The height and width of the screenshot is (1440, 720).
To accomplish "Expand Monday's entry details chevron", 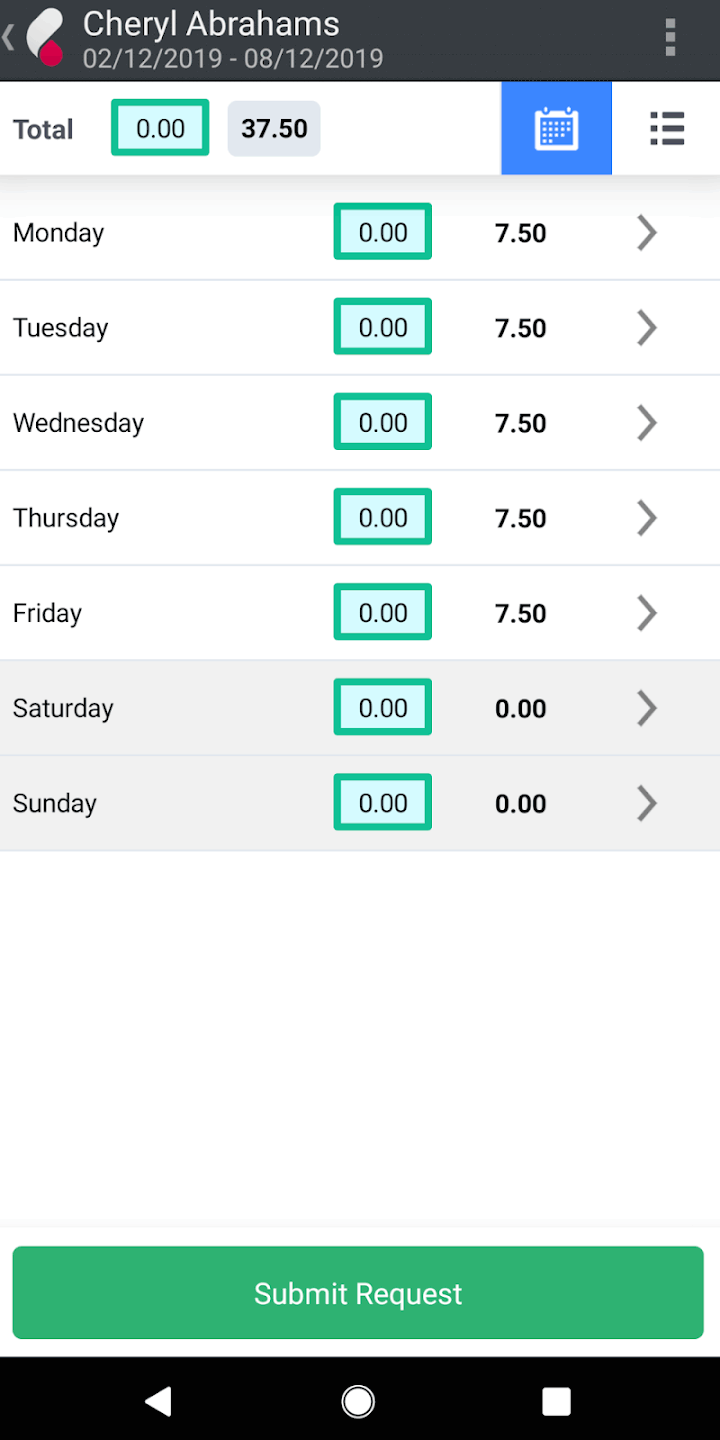I will click(647, 233).
